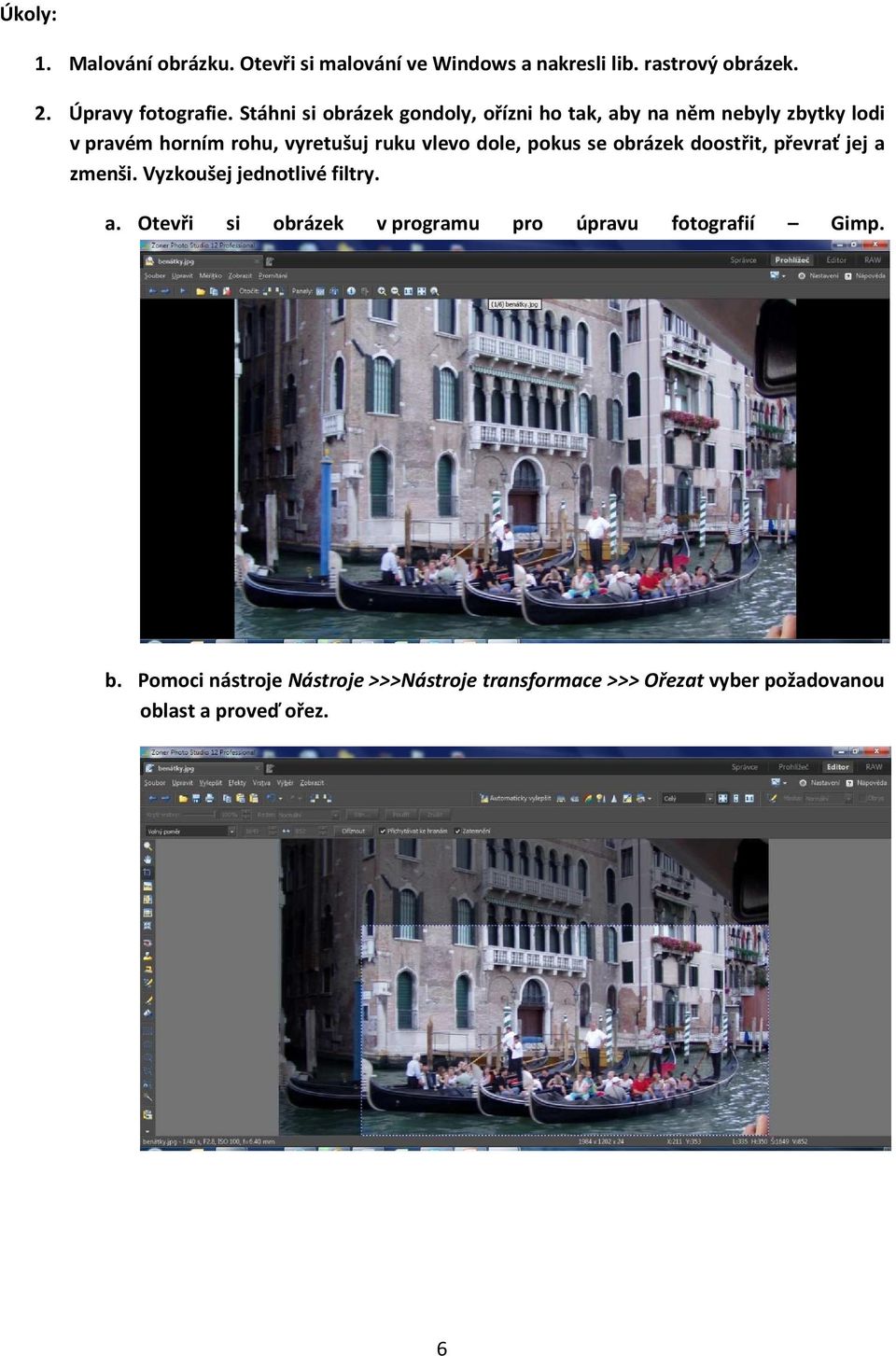Select the Crop tool in editor sidebar
Screen dimensions: 896x1356
147,873
